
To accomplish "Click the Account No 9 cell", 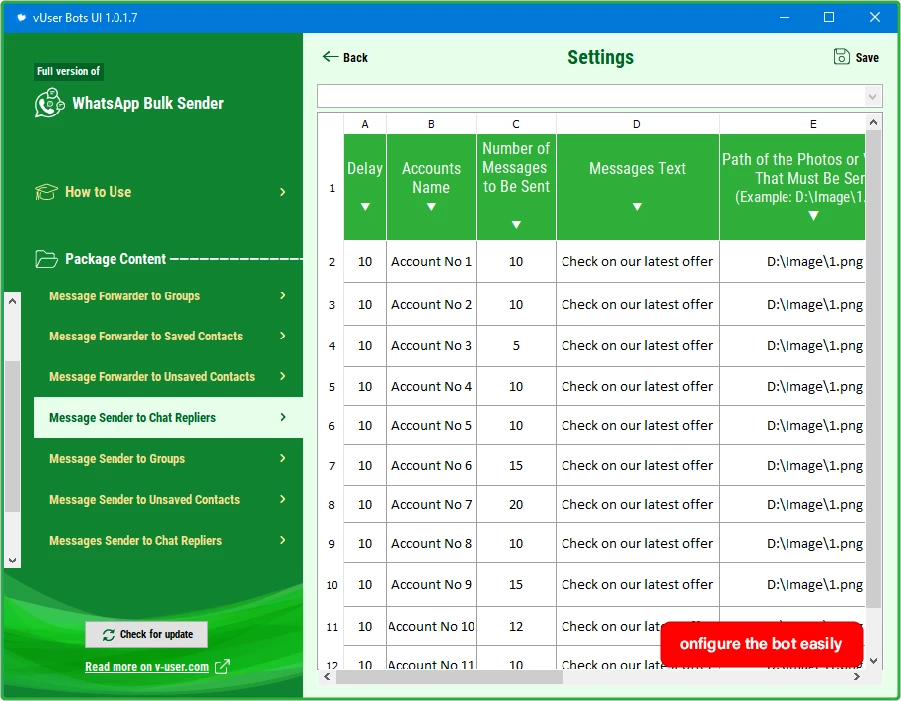I will [431, 584].
